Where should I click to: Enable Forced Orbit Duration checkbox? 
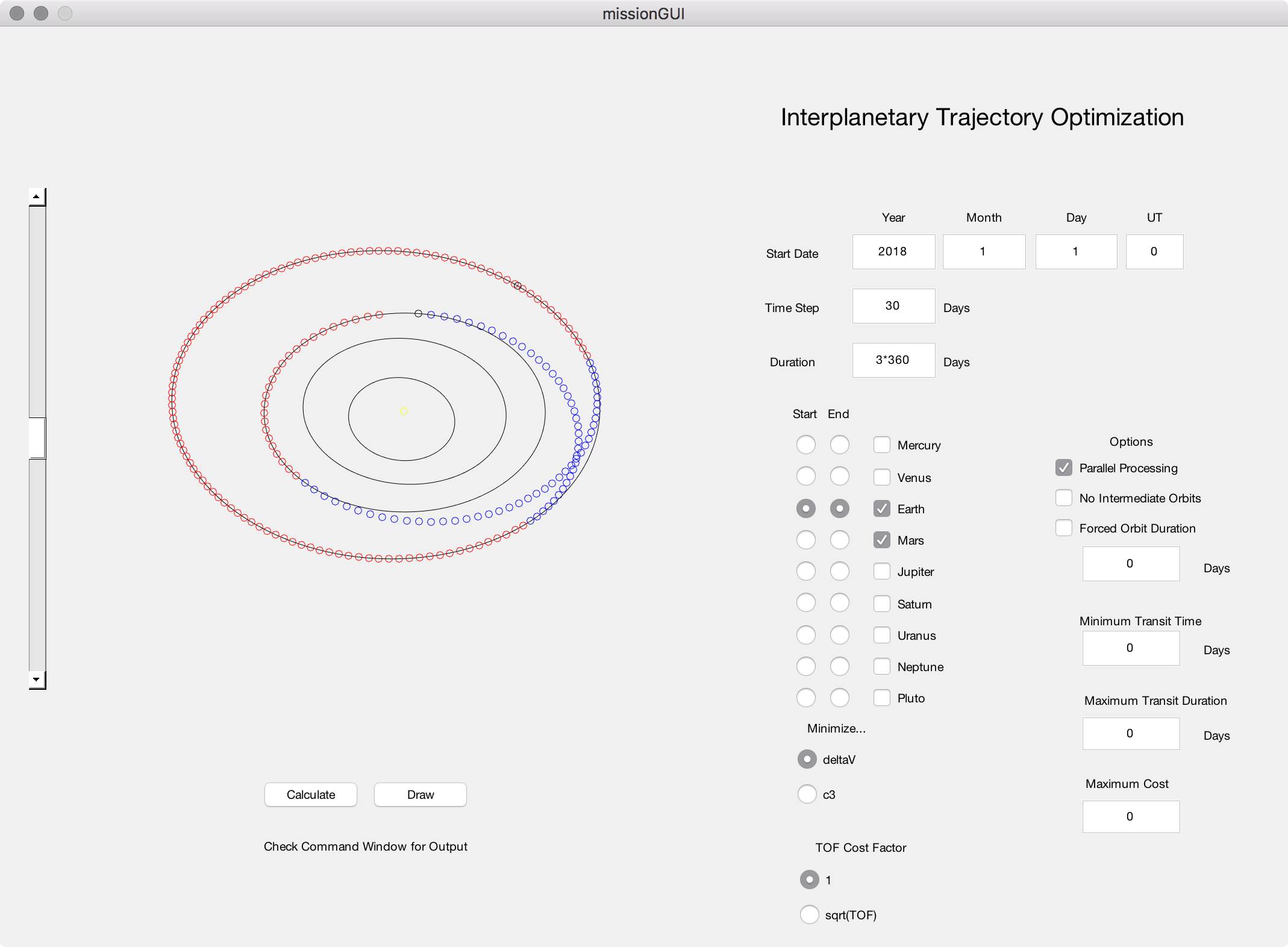point(1062,527)
